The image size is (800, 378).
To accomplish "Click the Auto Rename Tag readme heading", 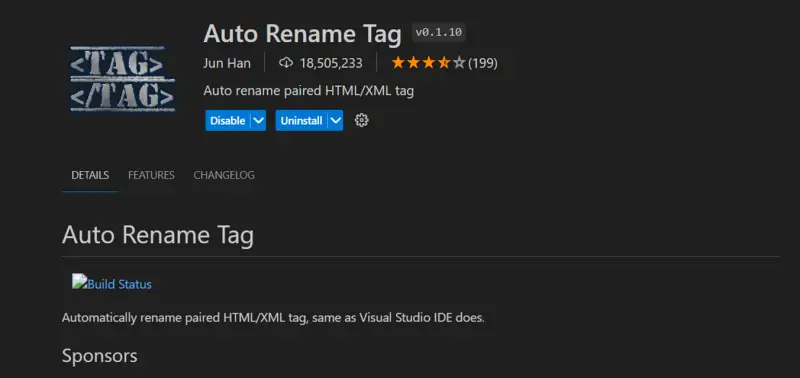I will tap(158, 235).
